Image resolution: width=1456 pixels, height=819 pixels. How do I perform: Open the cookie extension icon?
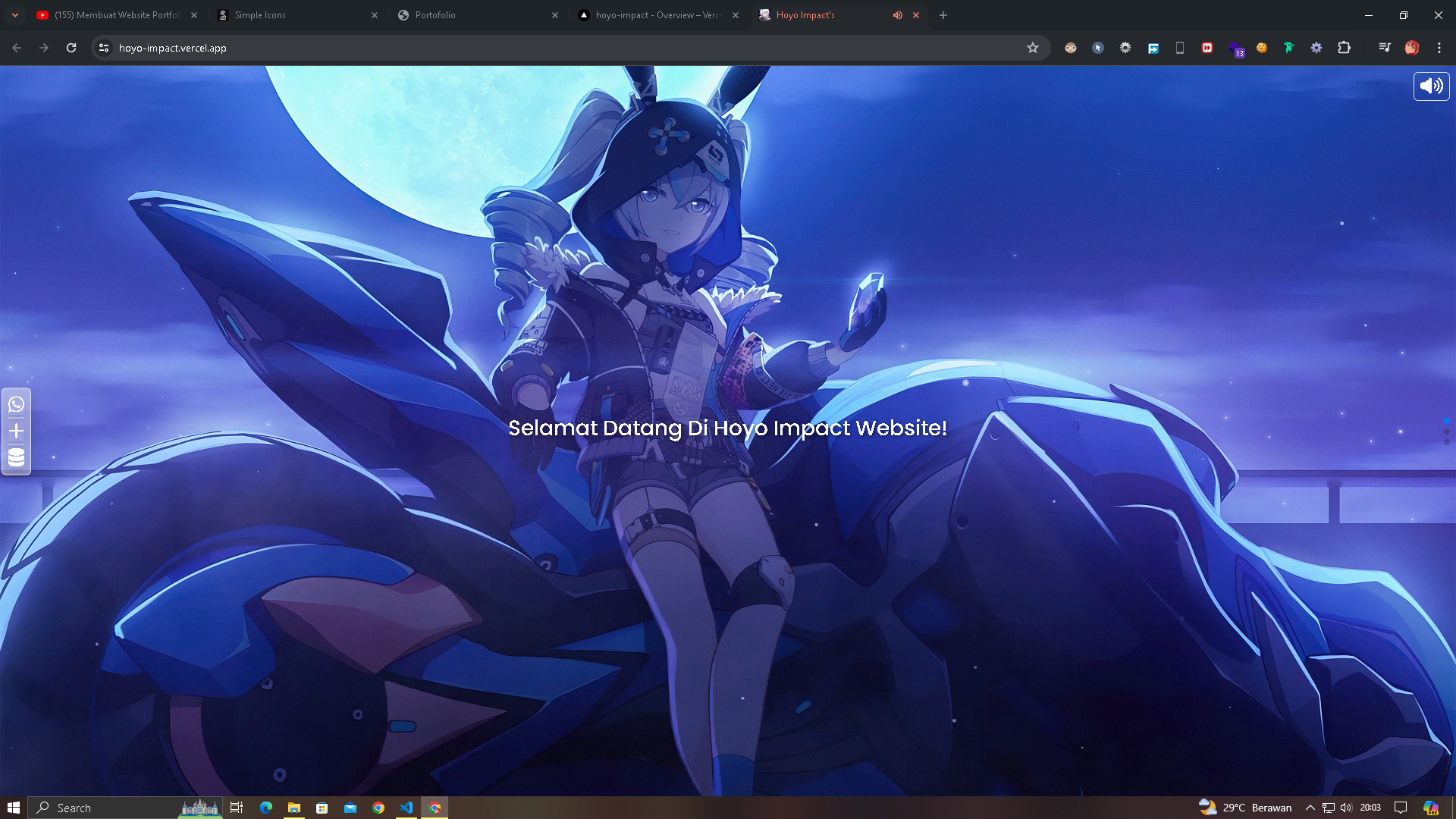click(x=1262, y=48)
